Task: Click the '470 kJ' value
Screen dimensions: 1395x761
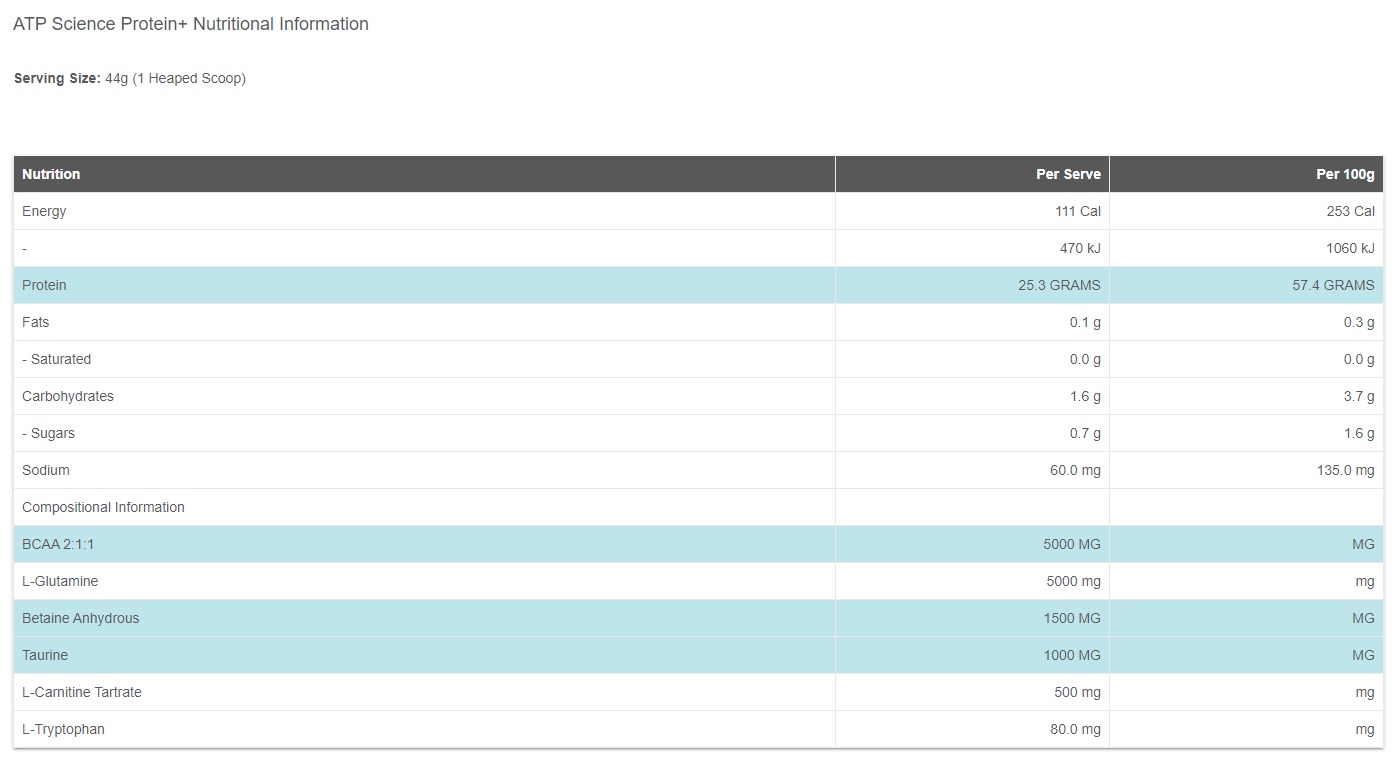Action: point(1080,248)
